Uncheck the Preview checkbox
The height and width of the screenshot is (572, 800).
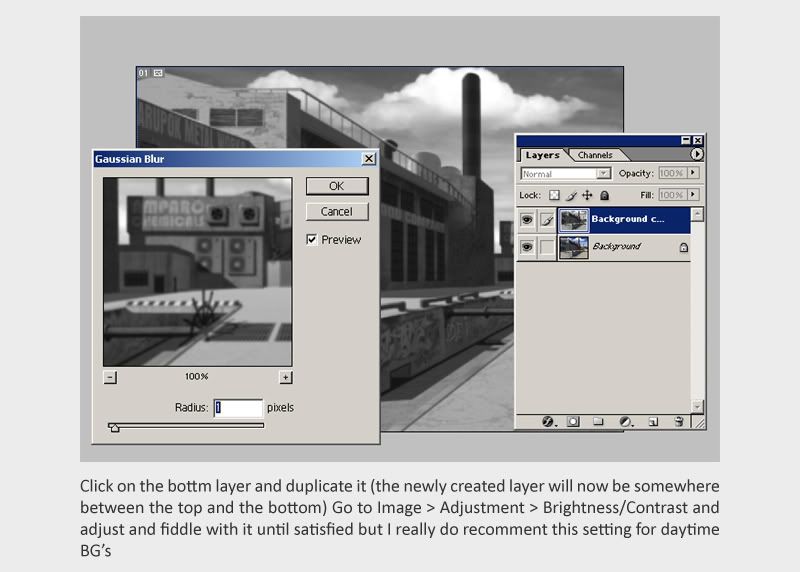click(312, 240)
